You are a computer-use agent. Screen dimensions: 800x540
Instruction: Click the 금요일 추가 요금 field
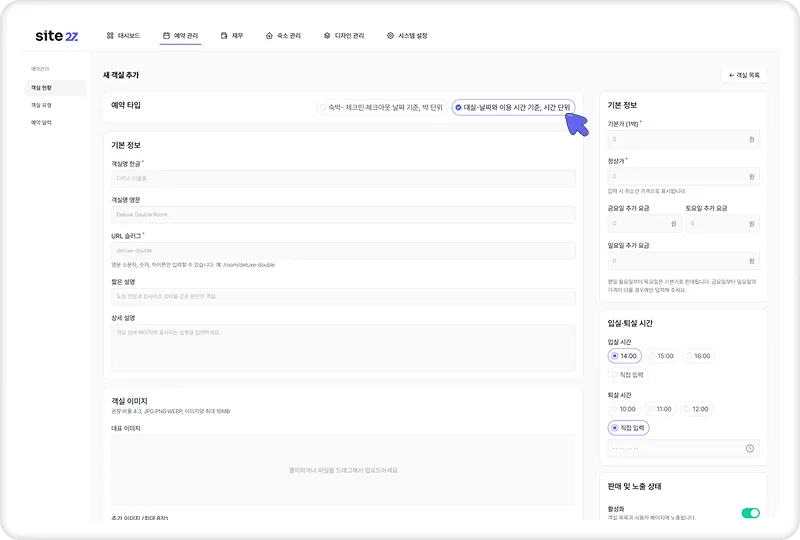[x=644, y=224]
